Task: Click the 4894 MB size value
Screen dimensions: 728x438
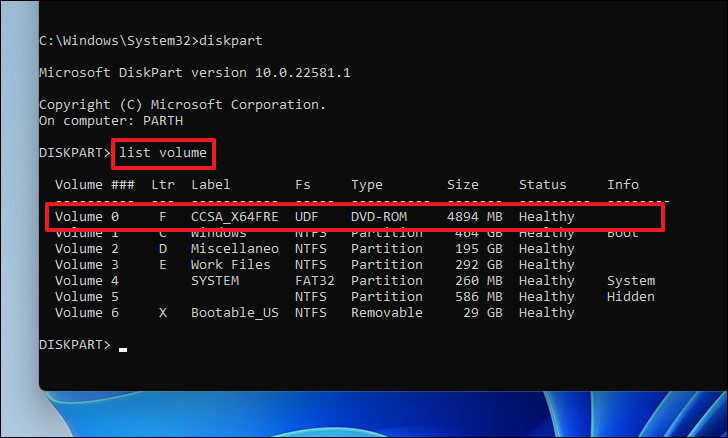Action: tap(474, 217)
